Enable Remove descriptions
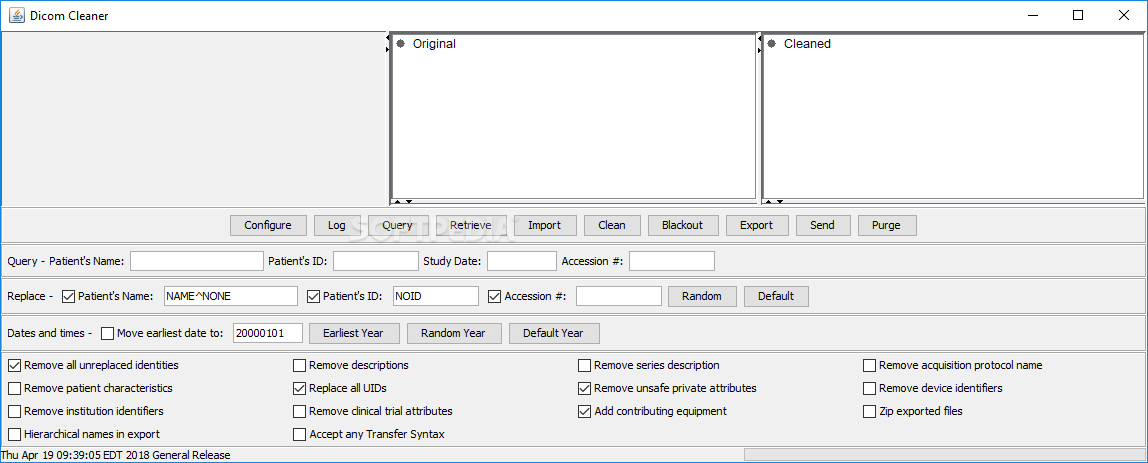This screenshot has width=1148, height=463. pyautogui.click(x=299, y=365)
